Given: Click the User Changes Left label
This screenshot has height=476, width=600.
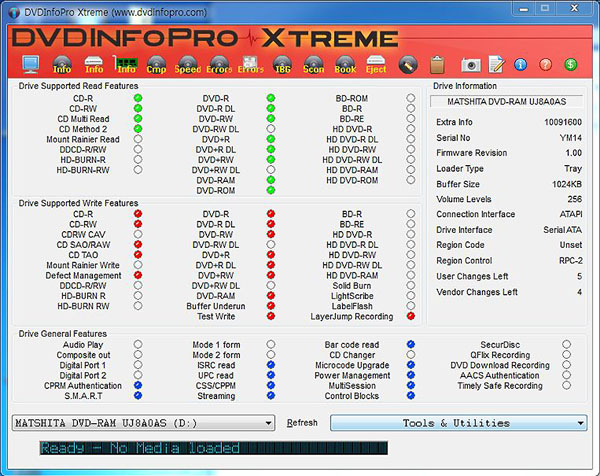Looking at the screenshot, I should 472,276.
